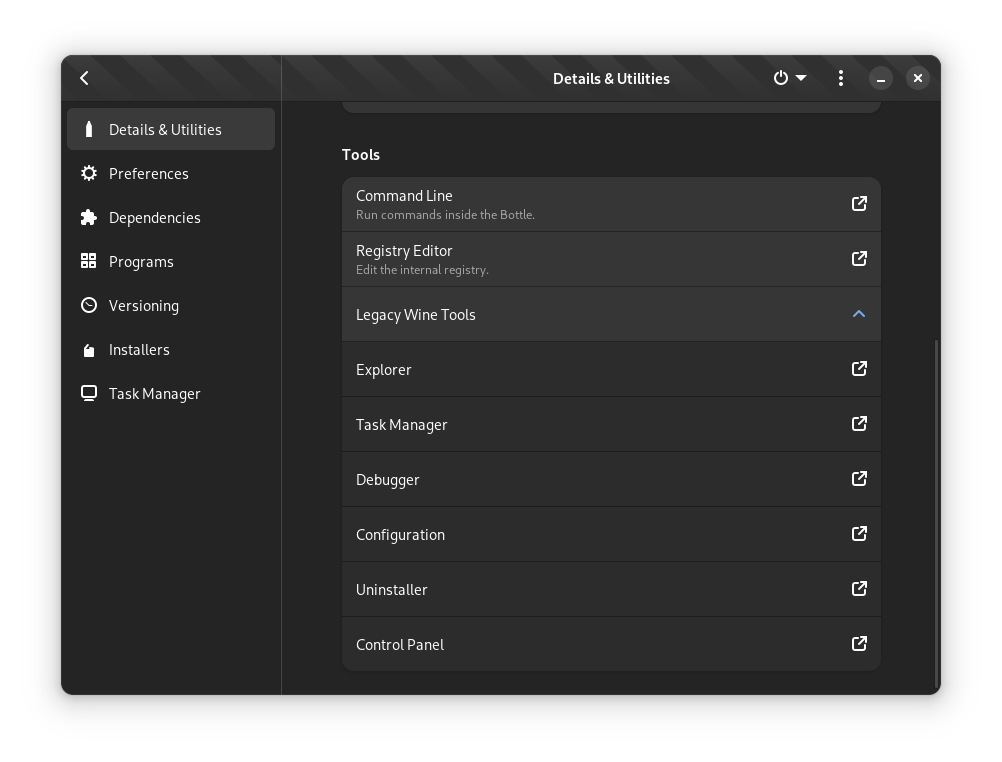
Task: Click the Task Manager row's launch icon
Action: 858,424
